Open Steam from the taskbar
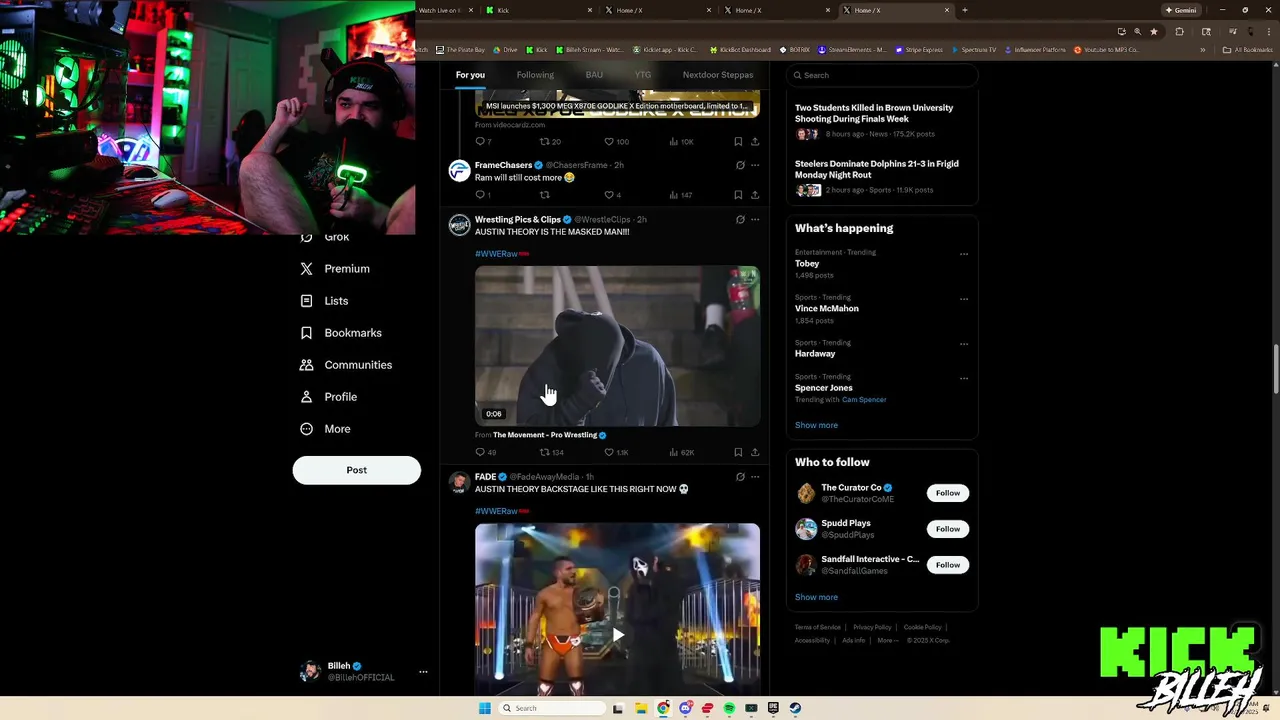The height and width of the screenshot is (720, 1280). point(795,708)
